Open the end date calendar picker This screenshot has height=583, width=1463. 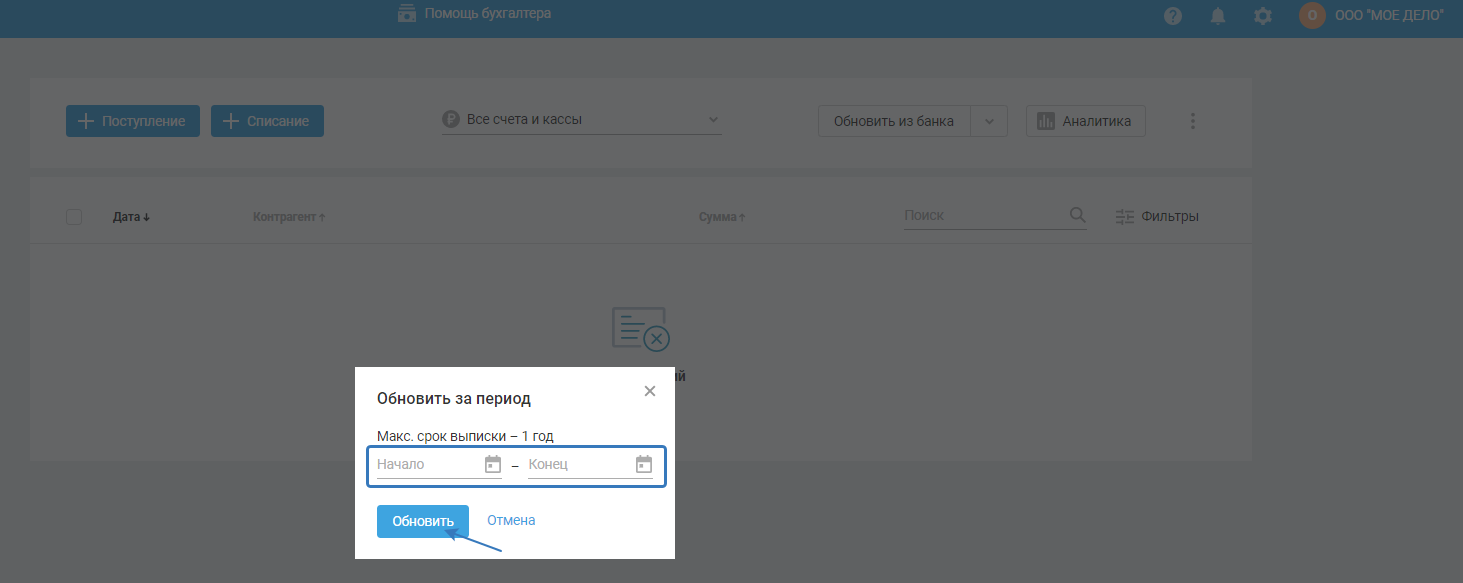[x=644, y=464]
